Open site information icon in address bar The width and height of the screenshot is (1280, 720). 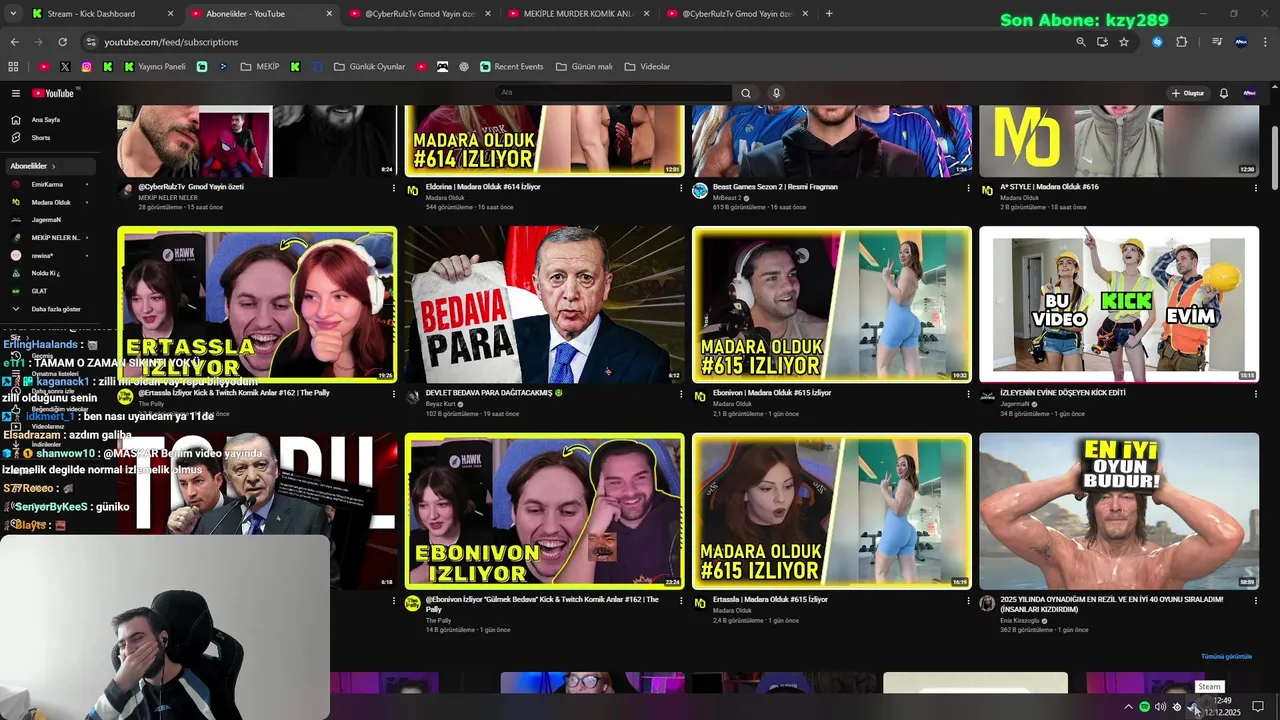click(91, 42)
